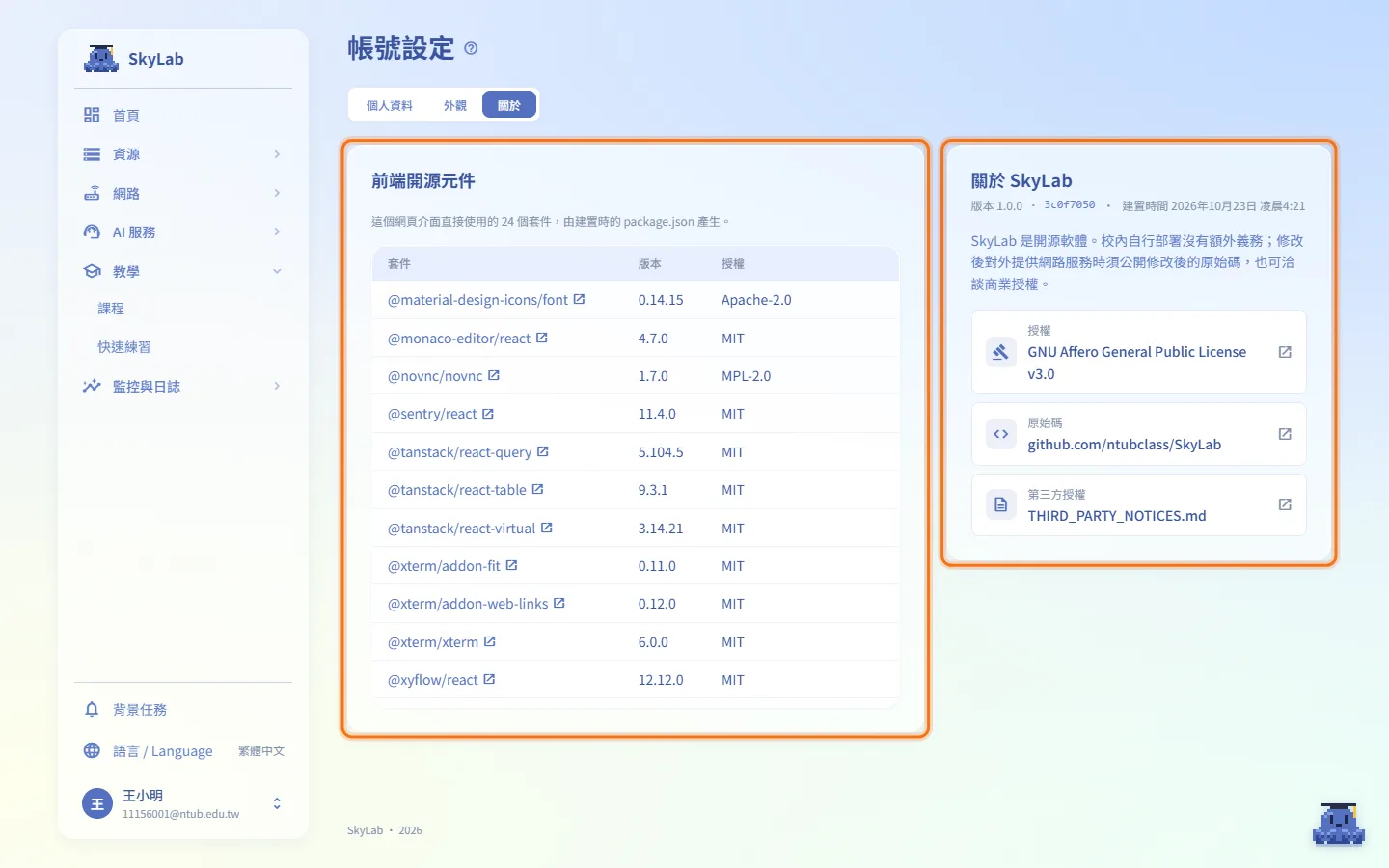The width and height of the screenshot is (1389, 868).
Task: Click the gavel icon on the 授權 card
Action: tap(1001, 352)
